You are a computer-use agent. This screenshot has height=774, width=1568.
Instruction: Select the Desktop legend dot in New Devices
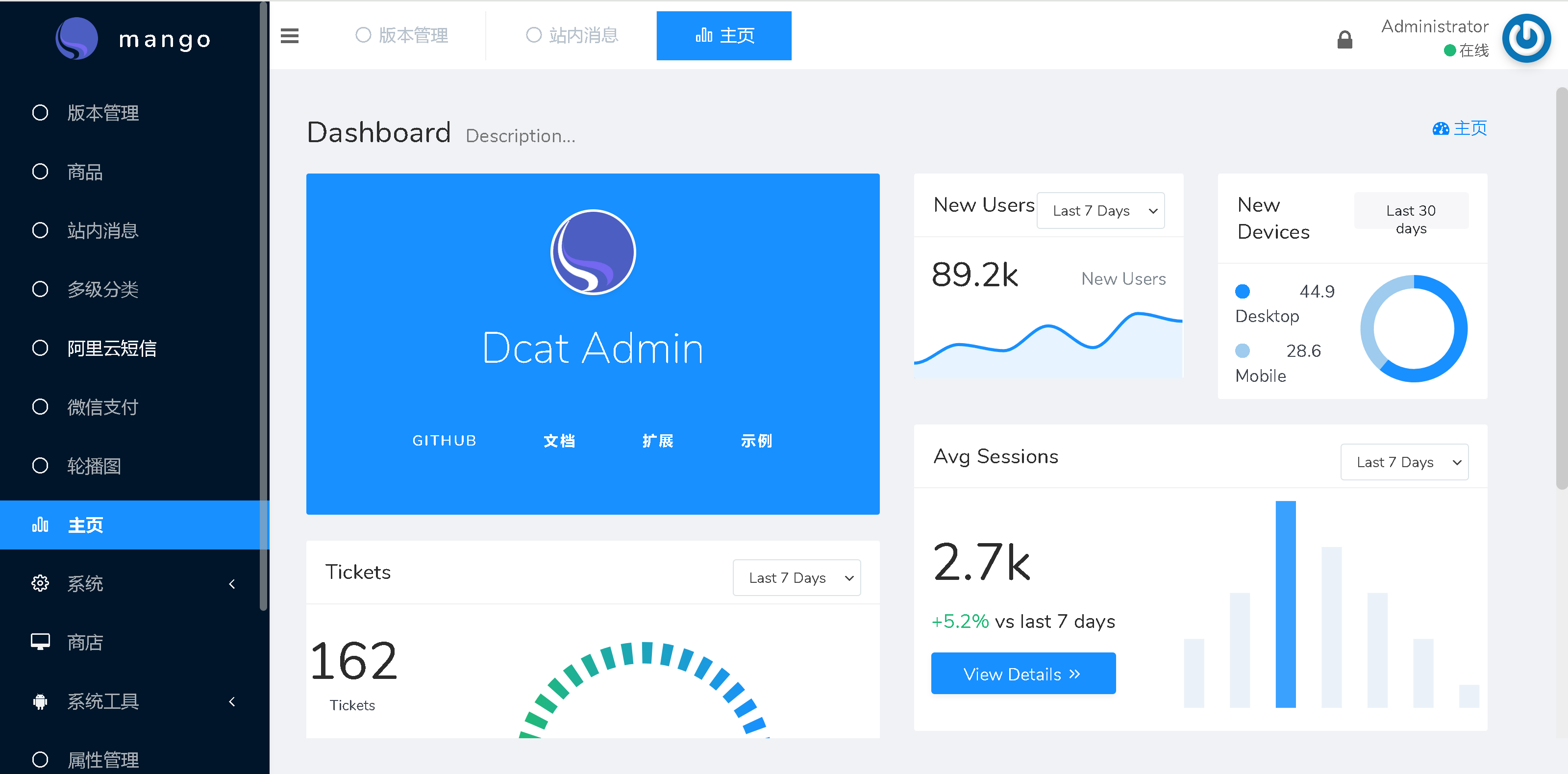coord(1242,292)
